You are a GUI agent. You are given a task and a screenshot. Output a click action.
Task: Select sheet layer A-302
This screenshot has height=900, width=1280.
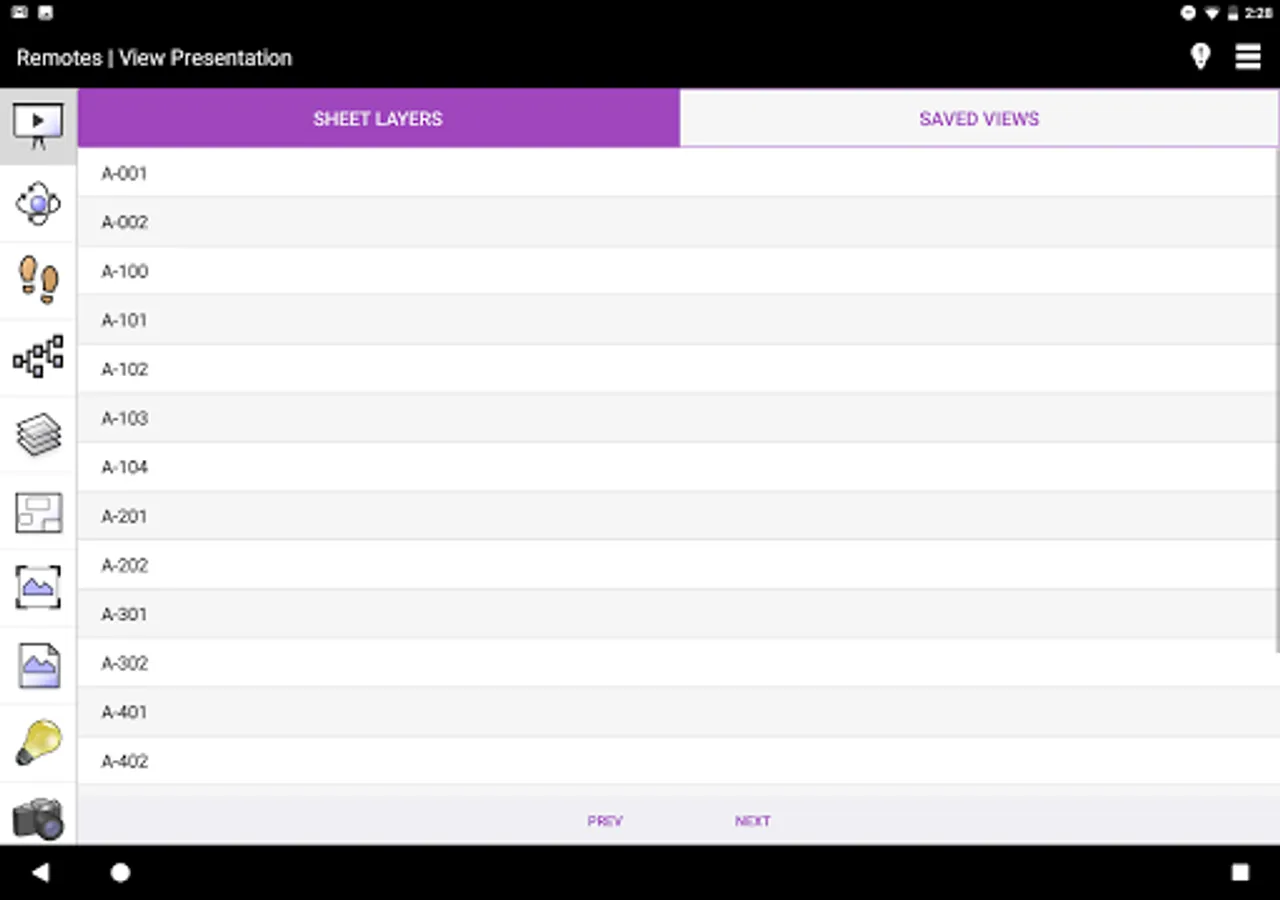(x=678, y=663)
